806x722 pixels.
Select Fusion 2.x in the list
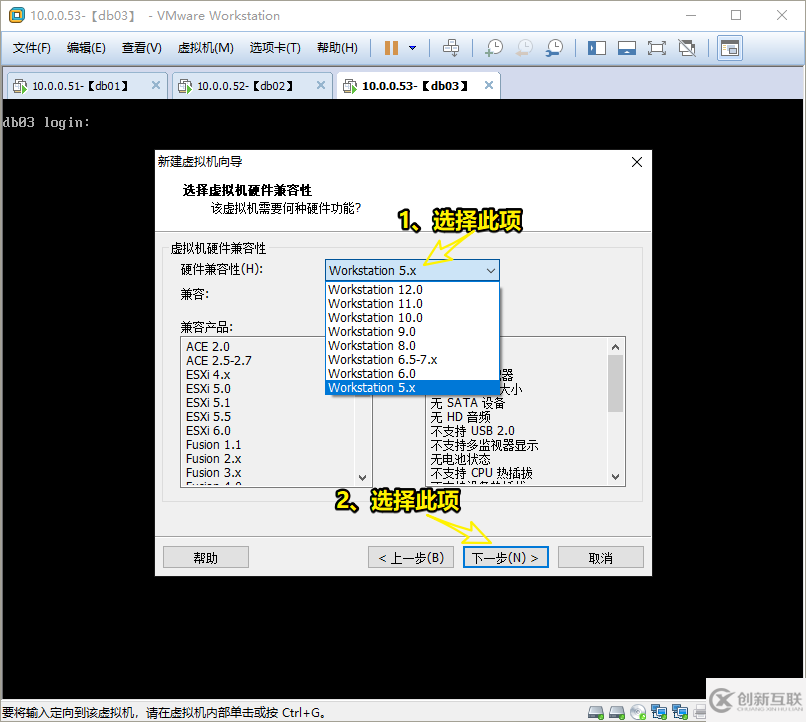[213, 458]
